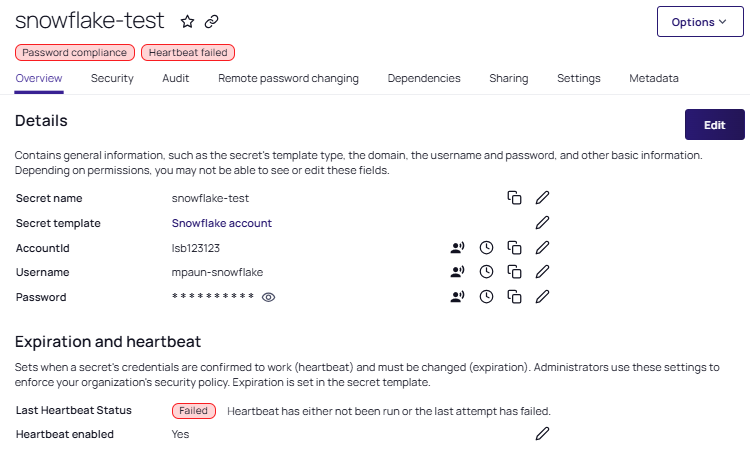The height and width of the screenshot is (456, 750).
Task: Go to the Dependencies tab
Action: coord(424,78)
